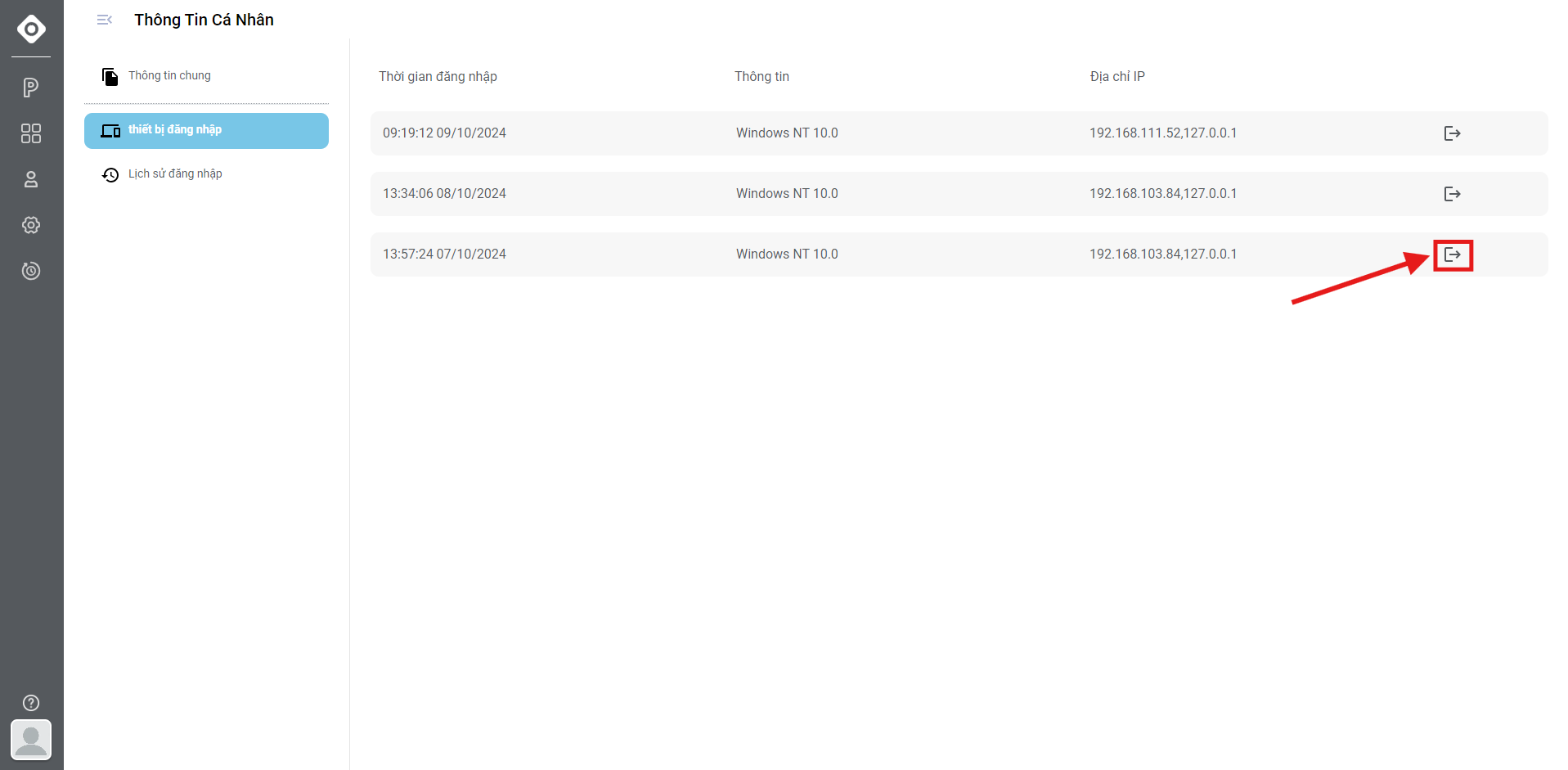Open the user icon in the sidebar
Image resolution: width=1568 pixels, height=770 pixels.
point(31,179)
